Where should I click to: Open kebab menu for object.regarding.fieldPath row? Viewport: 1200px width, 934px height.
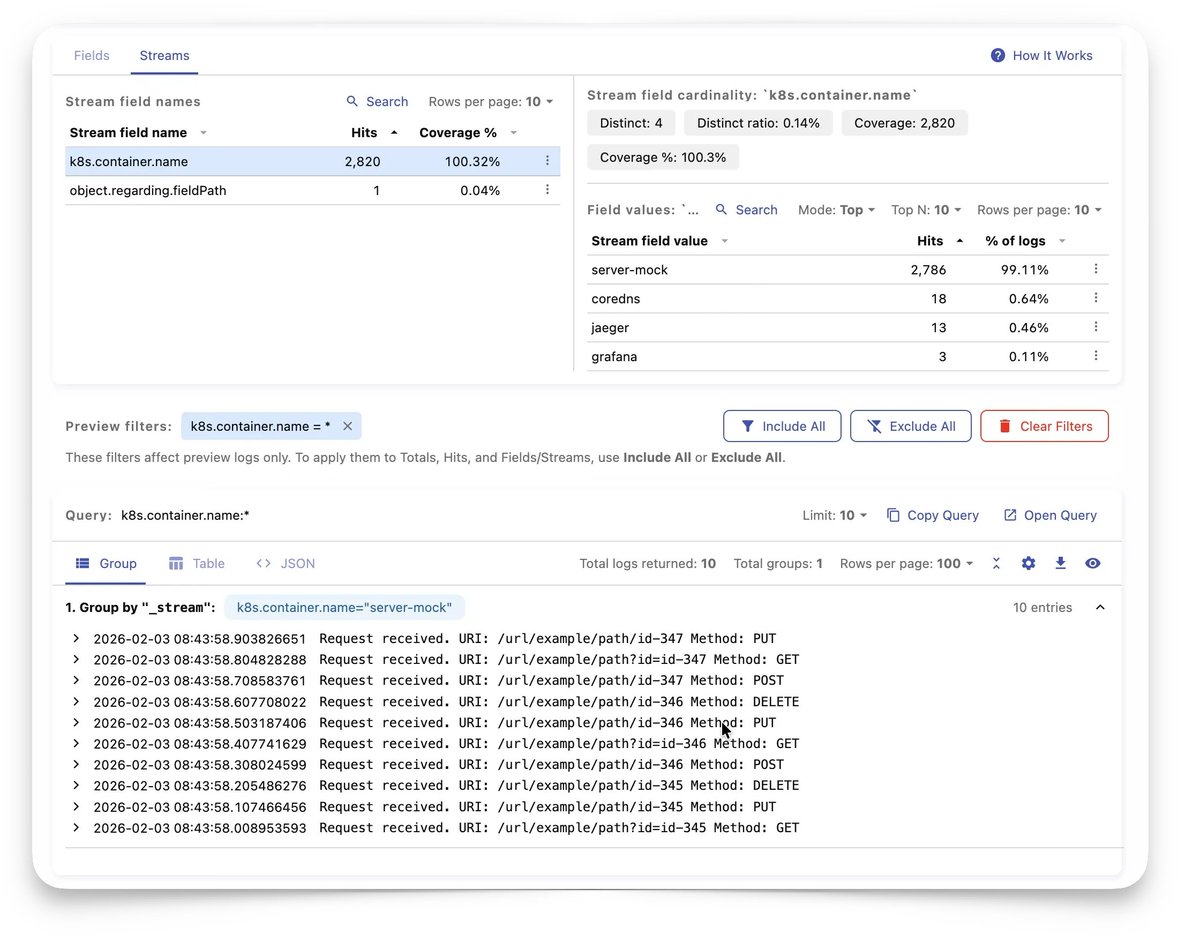(547, 190)
